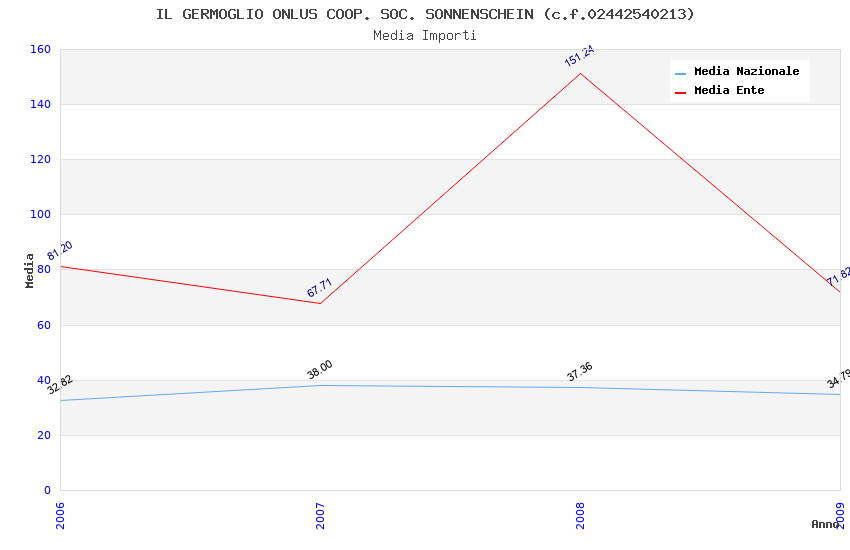Click the 2008 x-axis label
This screenshot has height=550, width=850.
pyautogui.click(x=580, y=515)
